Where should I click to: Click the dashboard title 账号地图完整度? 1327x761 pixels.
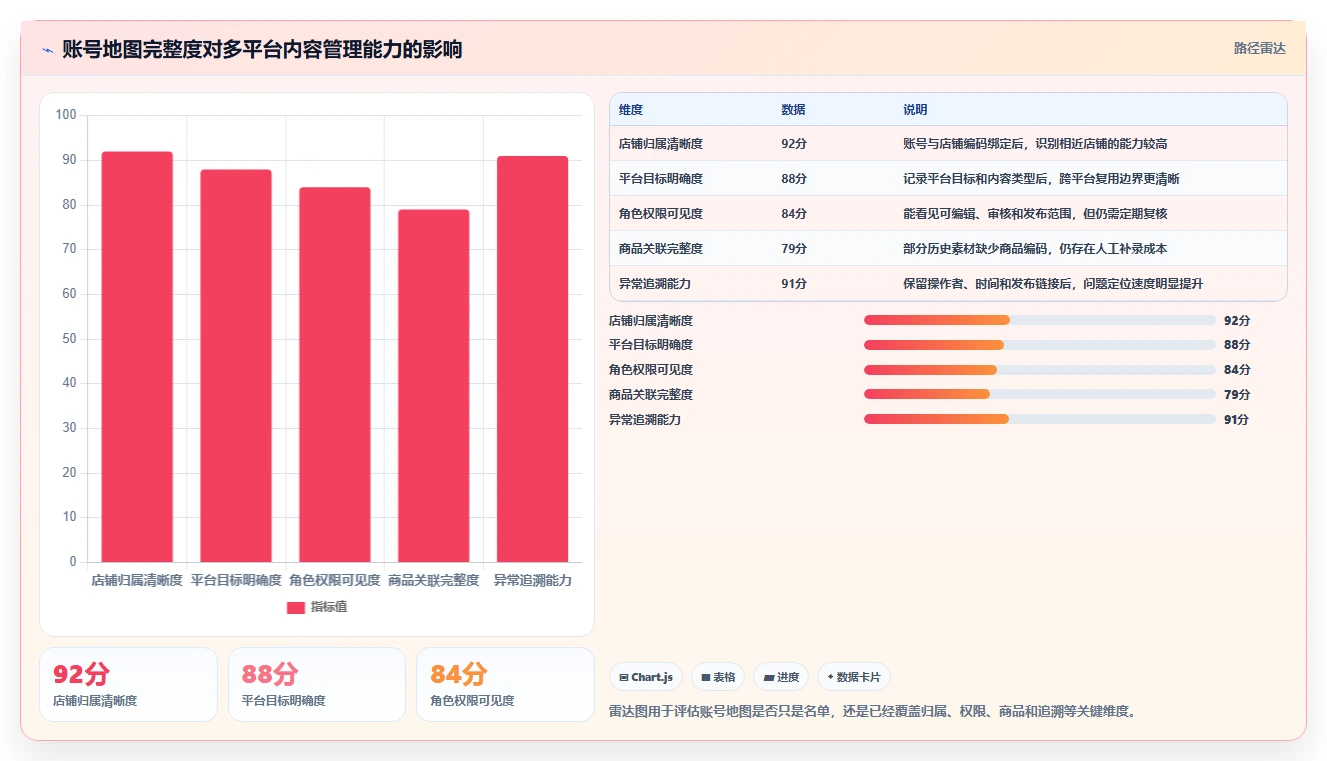click(x=262, y=49)
